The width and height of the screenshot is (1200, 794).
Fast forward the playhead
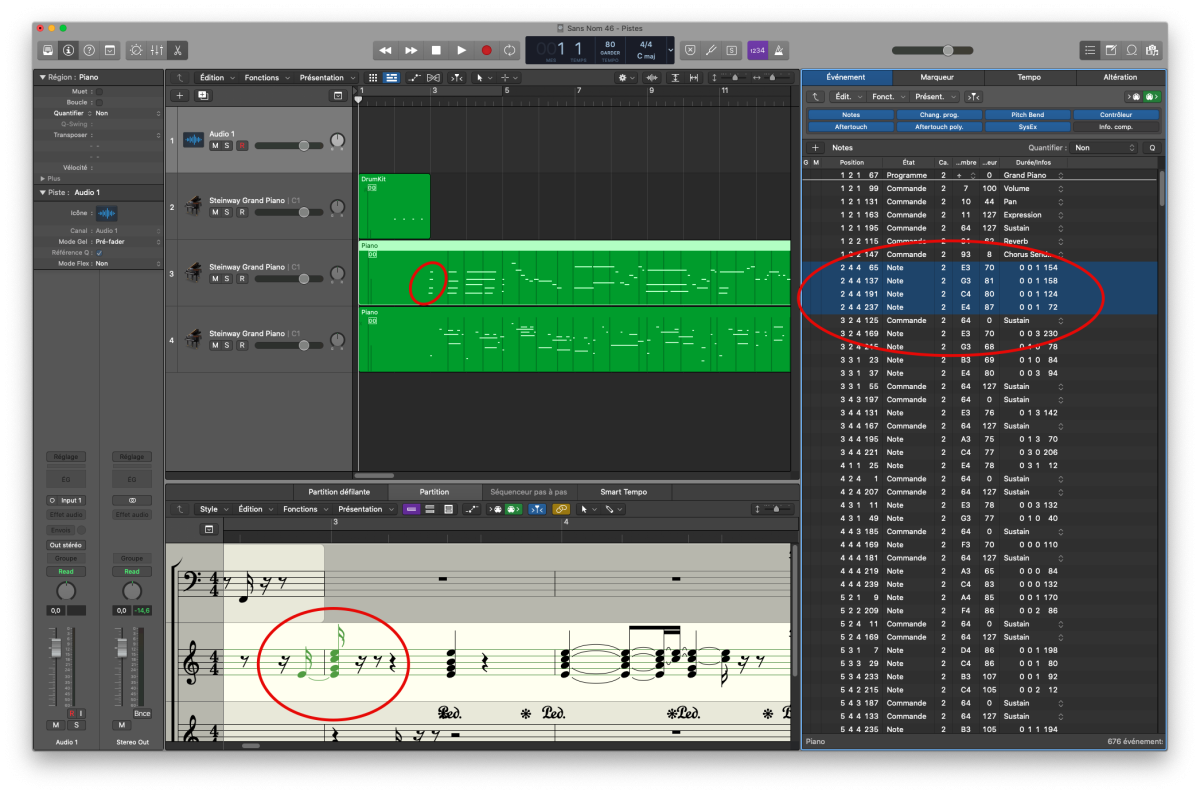pos(411,50)
